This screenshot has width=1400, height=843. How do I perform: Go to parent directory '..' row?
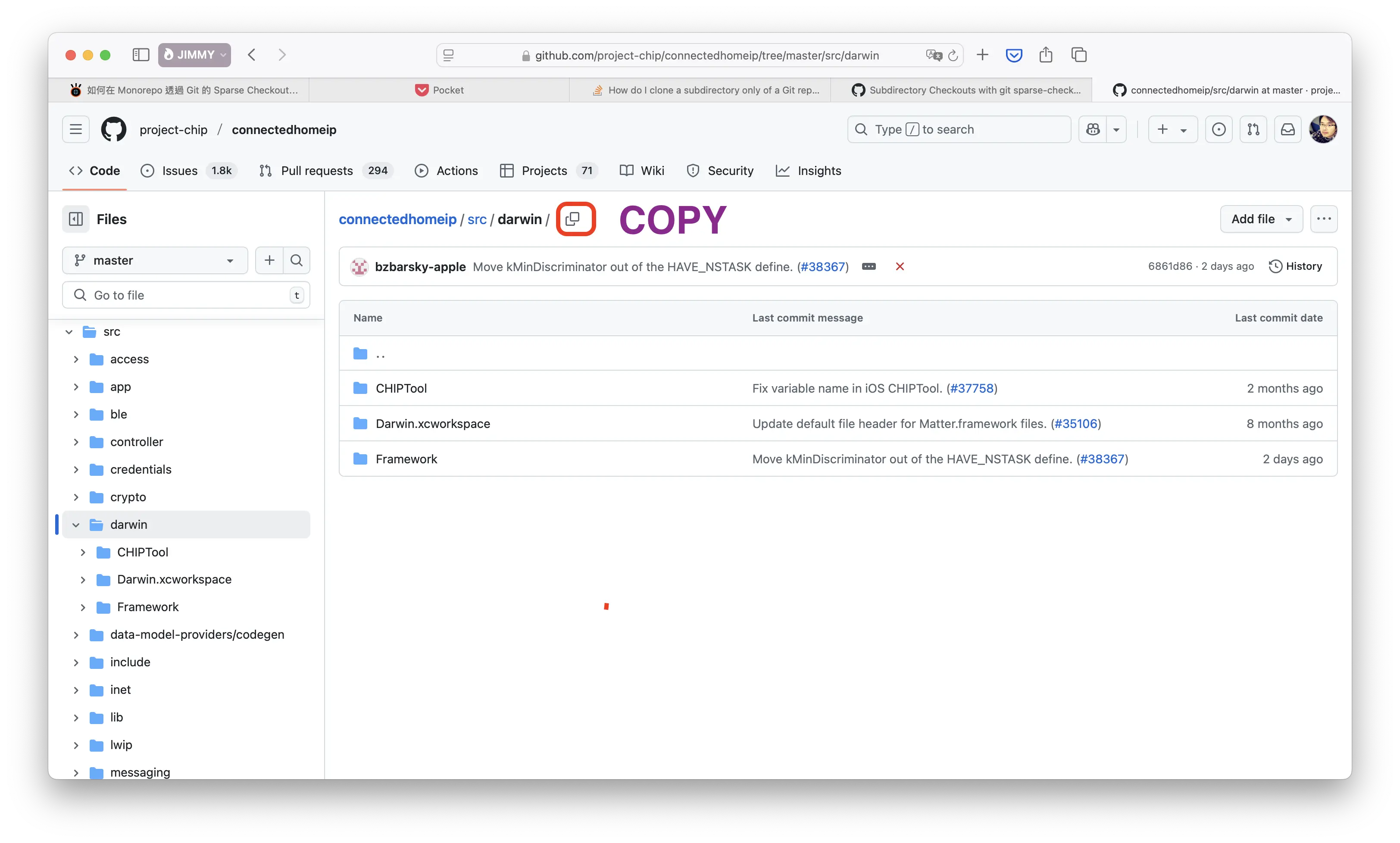click(838, 353)
